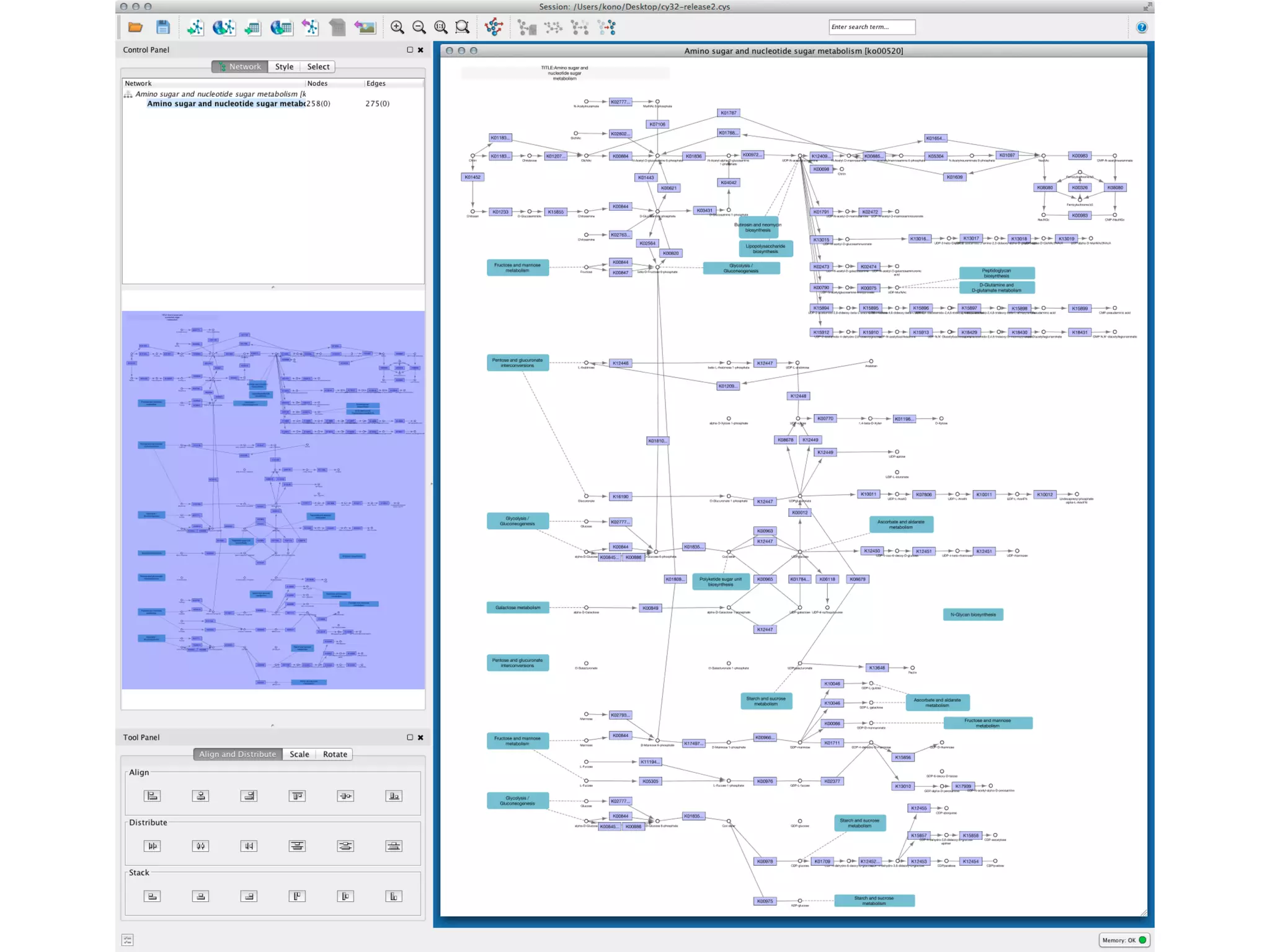1270x952 pixels.
Task: Zoom in on the network view
Action: pos(397,27)
